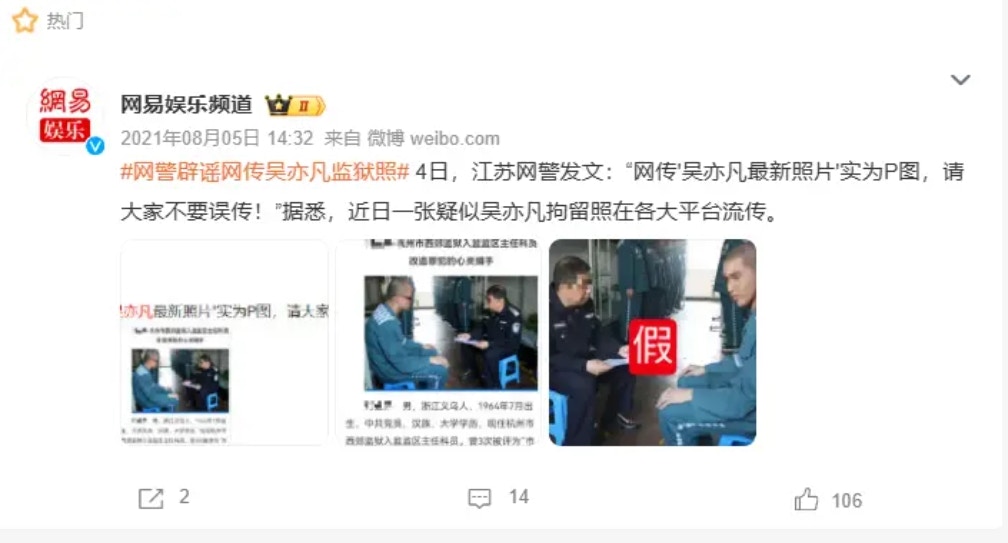
Task: Open the first attached image thumbnail
Action: click(224, 343)
